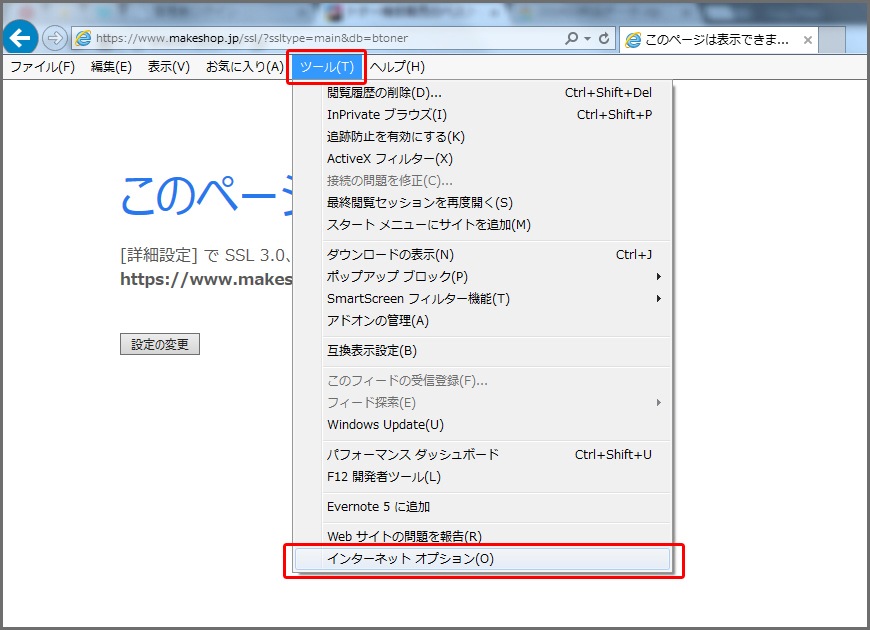Expand SmartScreen フィルター機能(T) submenu
This screenshot has height=630, width=870.
418,299
